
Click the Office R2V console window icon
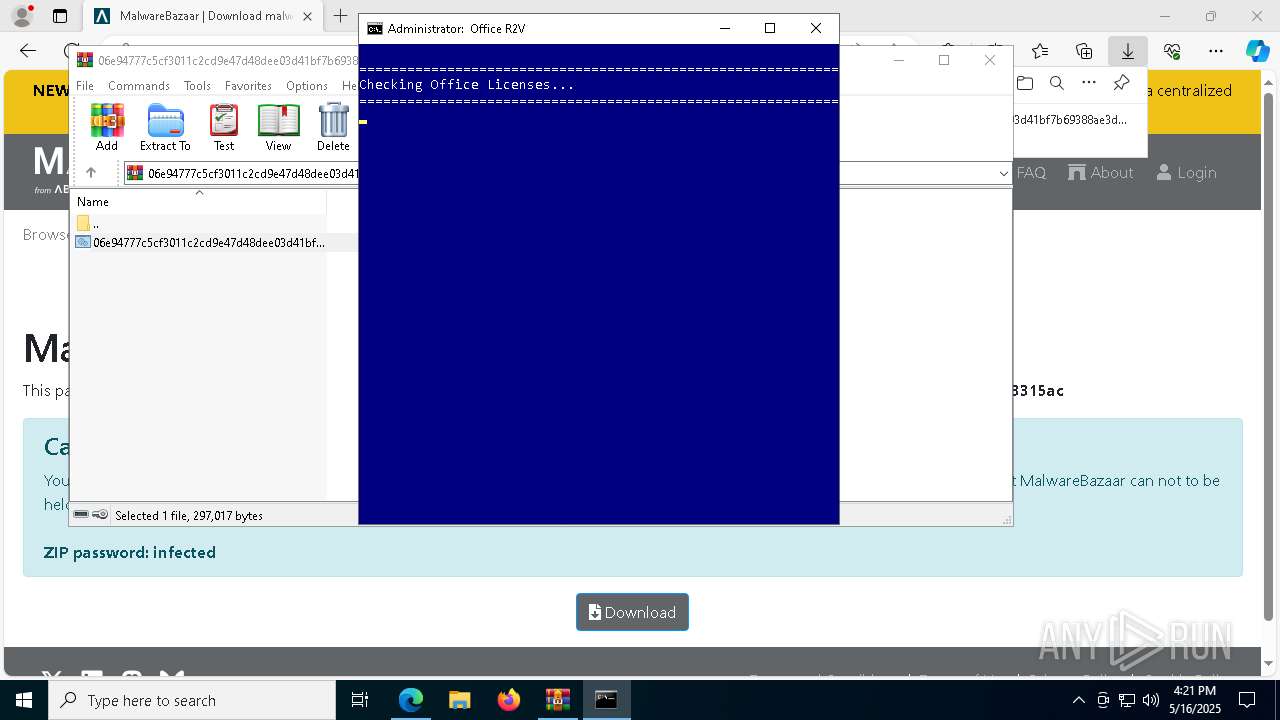375,29
